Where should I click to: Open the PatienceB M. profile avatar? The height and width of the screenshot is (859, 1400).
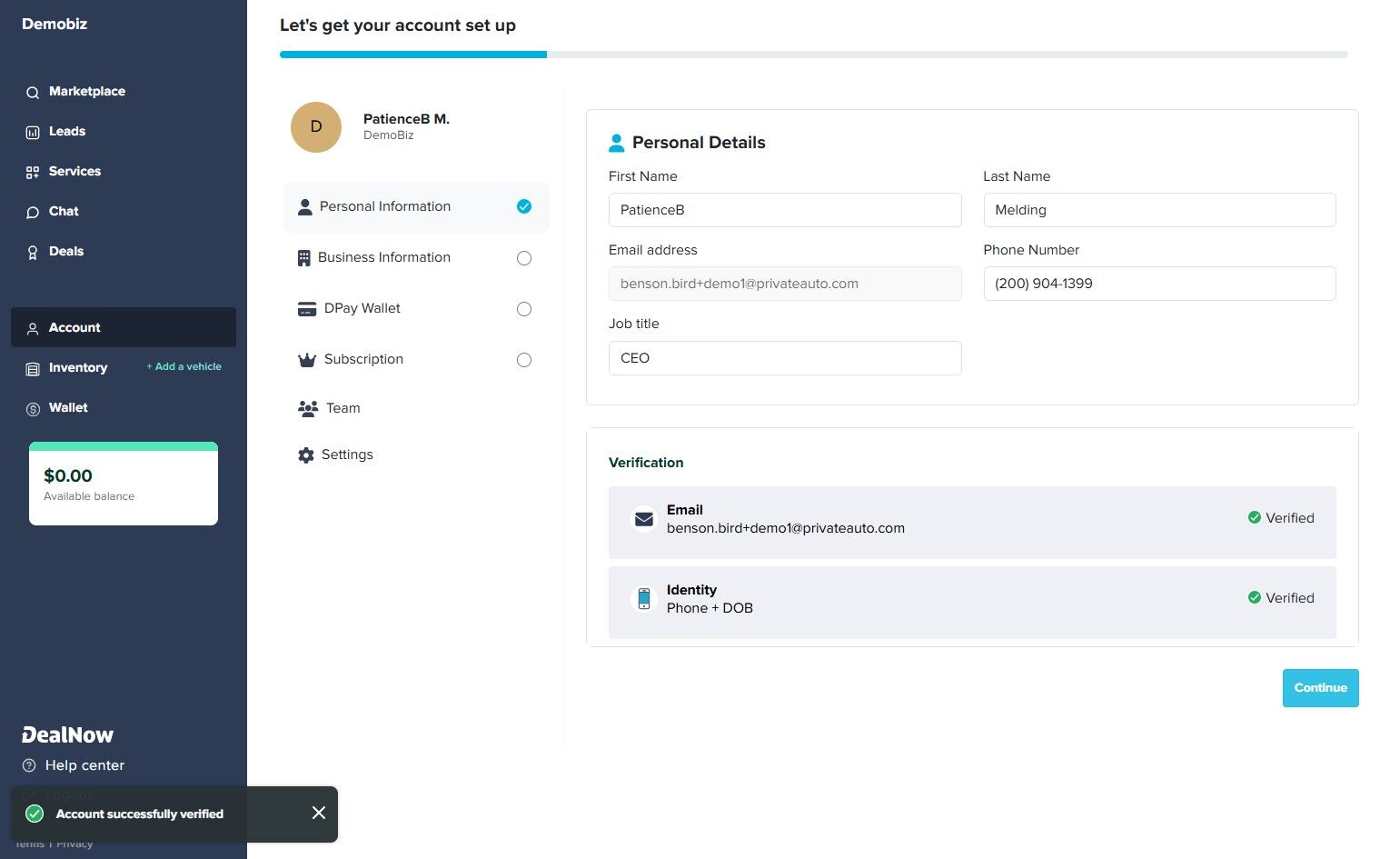pyautogui.click(x=315, y=127)
